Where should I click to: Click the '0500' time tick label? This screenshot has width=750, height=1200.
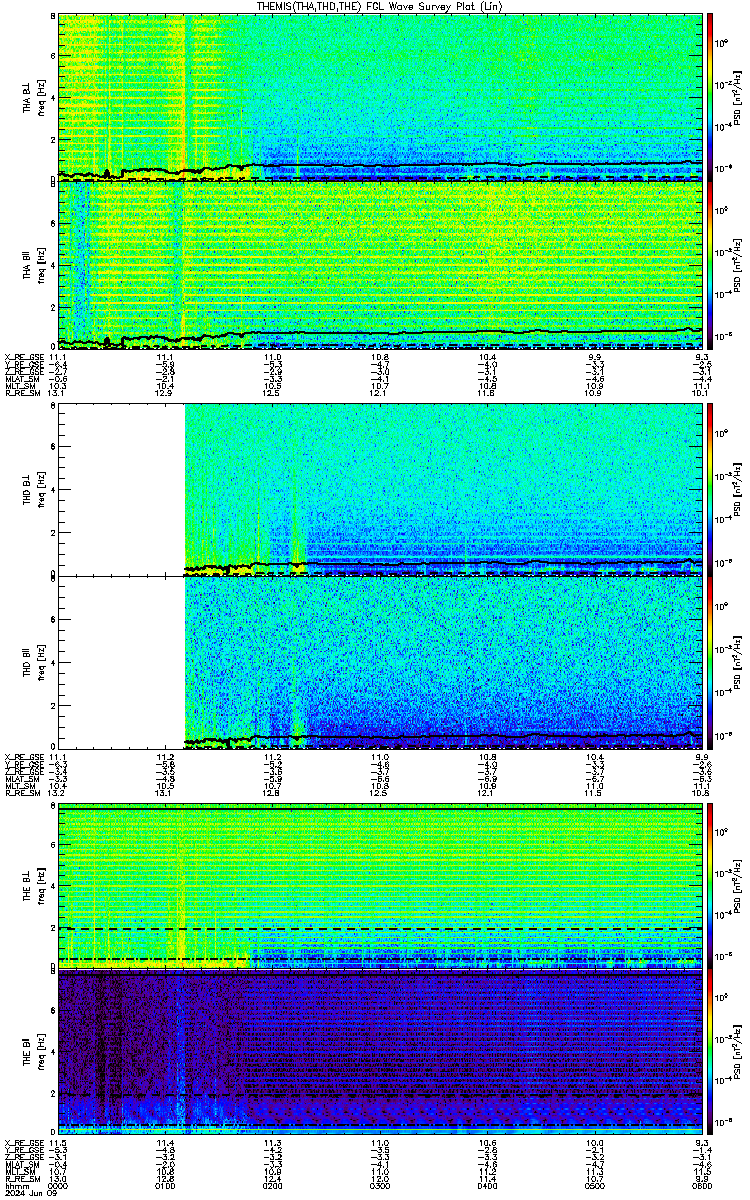click(595, 1185)
